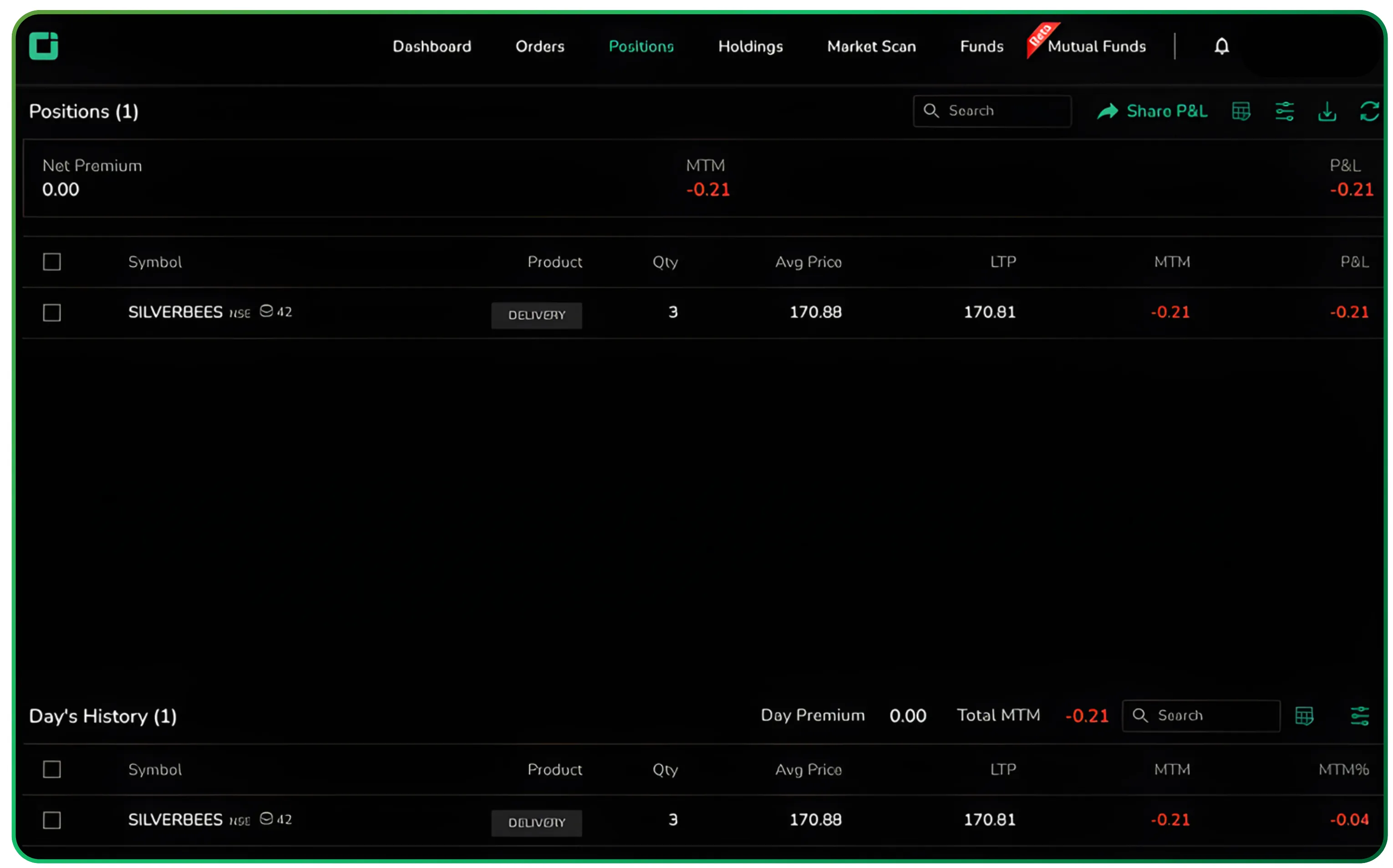Click the DELIVERY product tag on SILVERBEES

[536, 315]
